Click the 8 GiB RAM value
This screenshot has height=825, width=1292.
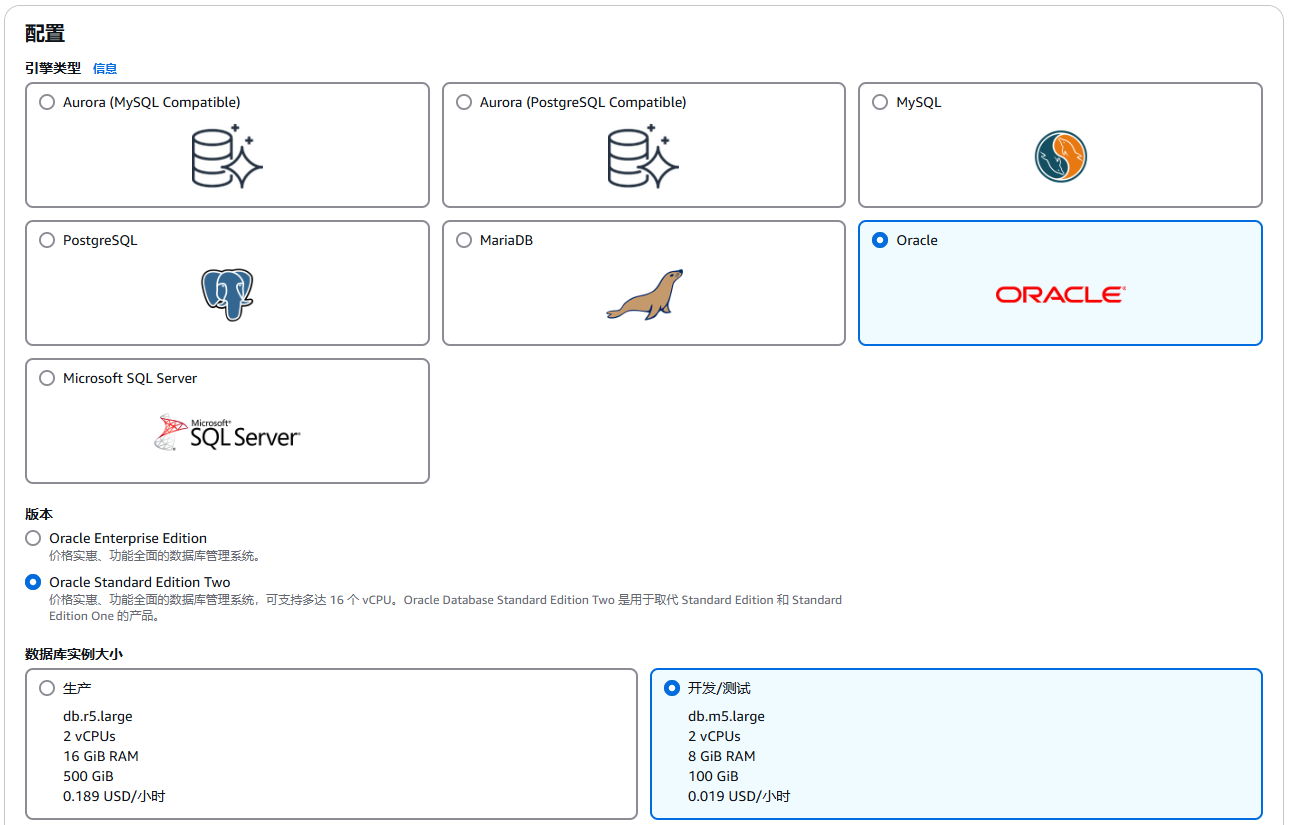pyautogui.click(x=722, y=756)
